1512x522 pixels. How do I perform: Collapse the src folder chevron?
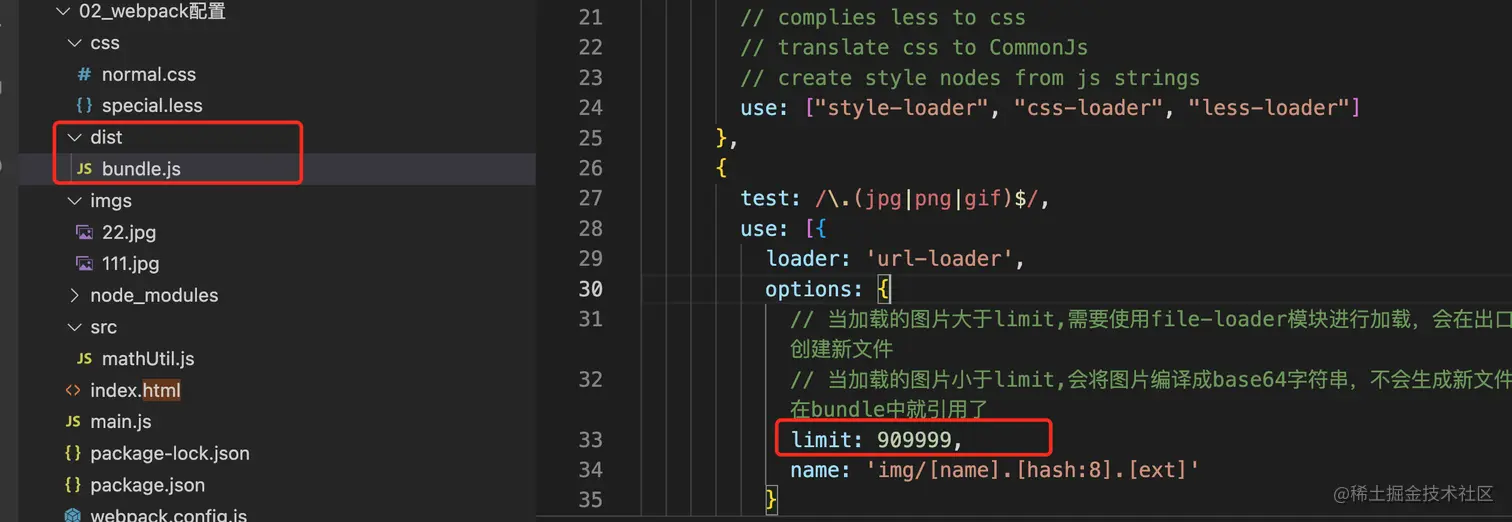pos(74,327)
